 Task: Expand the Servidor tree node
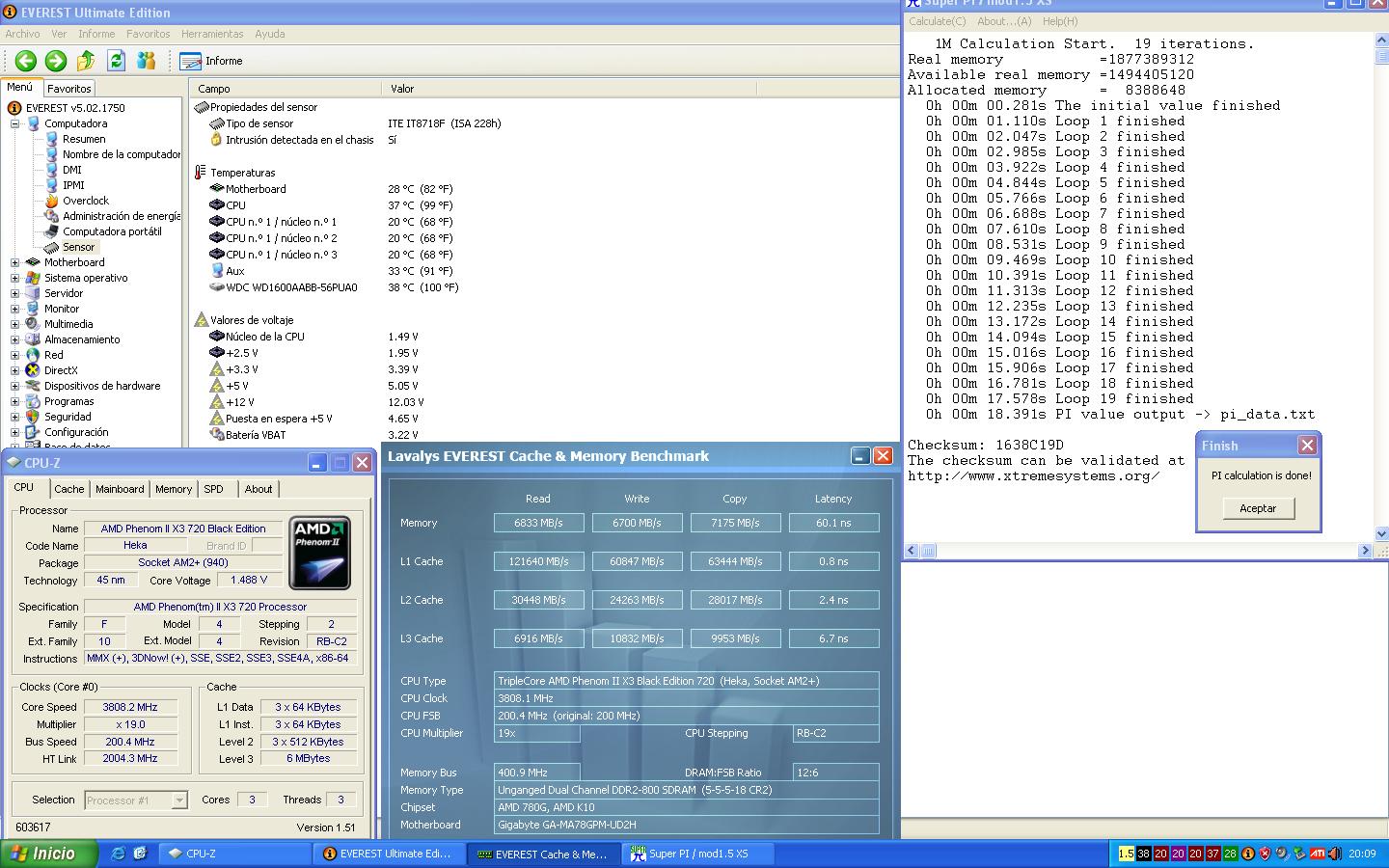(14, 293)
